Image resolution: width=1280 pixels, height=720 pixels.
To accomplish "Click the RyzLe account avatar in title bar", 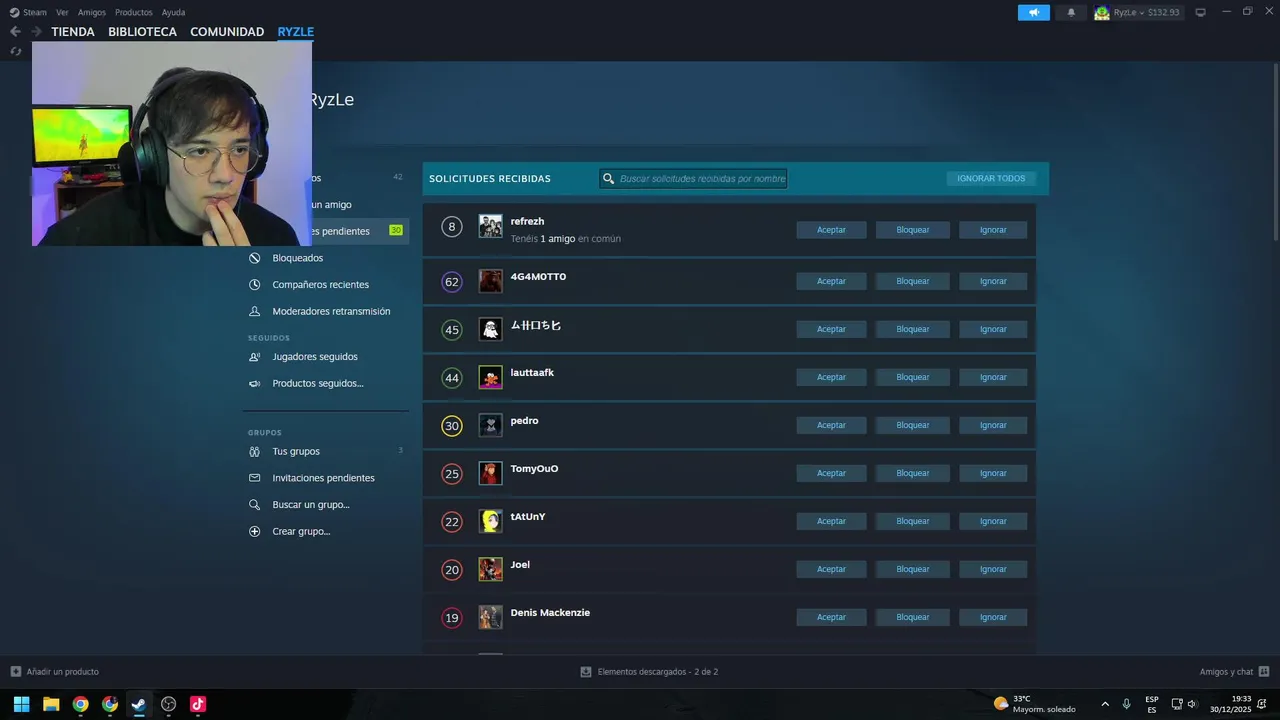I will (x=1102, y=12).
